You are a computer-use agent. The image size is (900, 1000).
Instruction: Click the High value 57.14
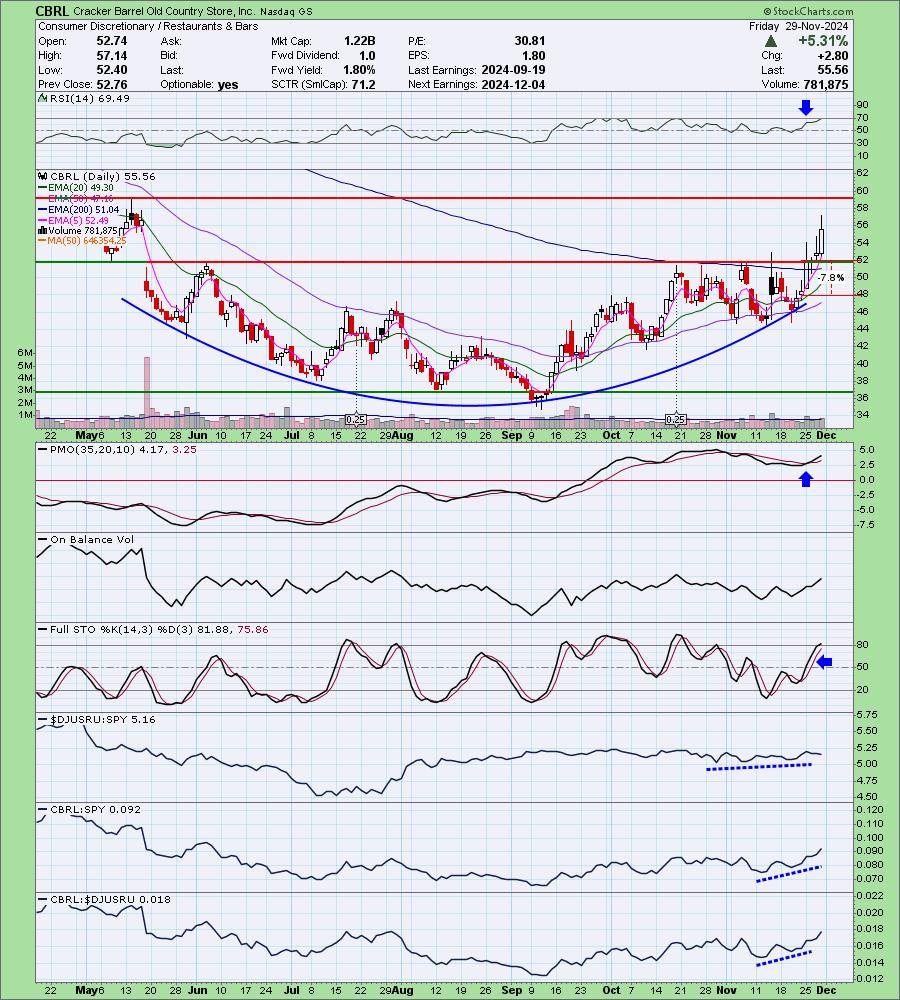click(112, 55)
